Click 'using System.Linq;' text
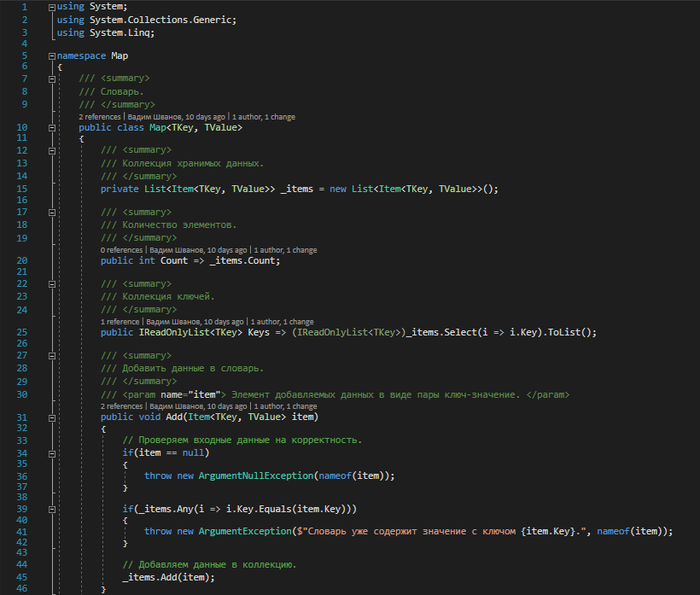This screenshot has width=700, height=595. 105,33
